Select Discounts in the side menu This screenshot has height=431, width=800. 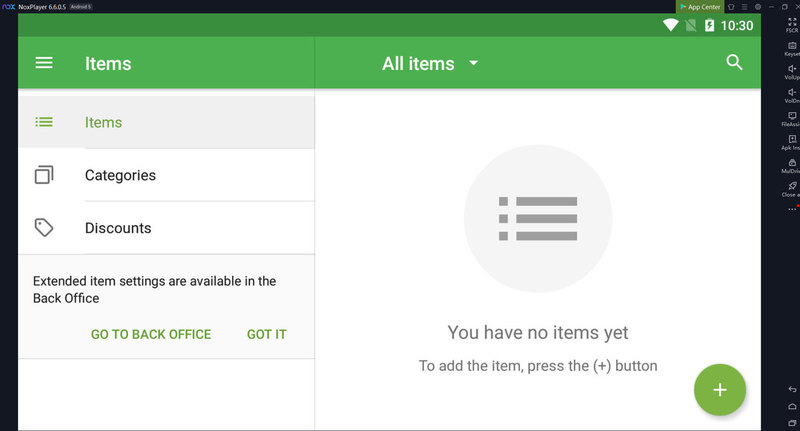(118, 228)
